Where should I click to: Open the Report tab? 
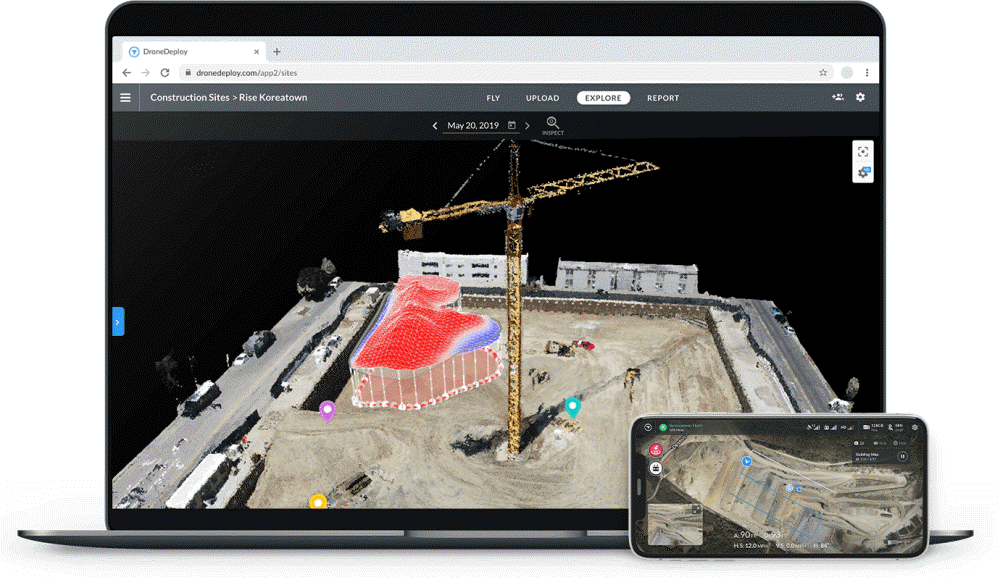(662, 98)
